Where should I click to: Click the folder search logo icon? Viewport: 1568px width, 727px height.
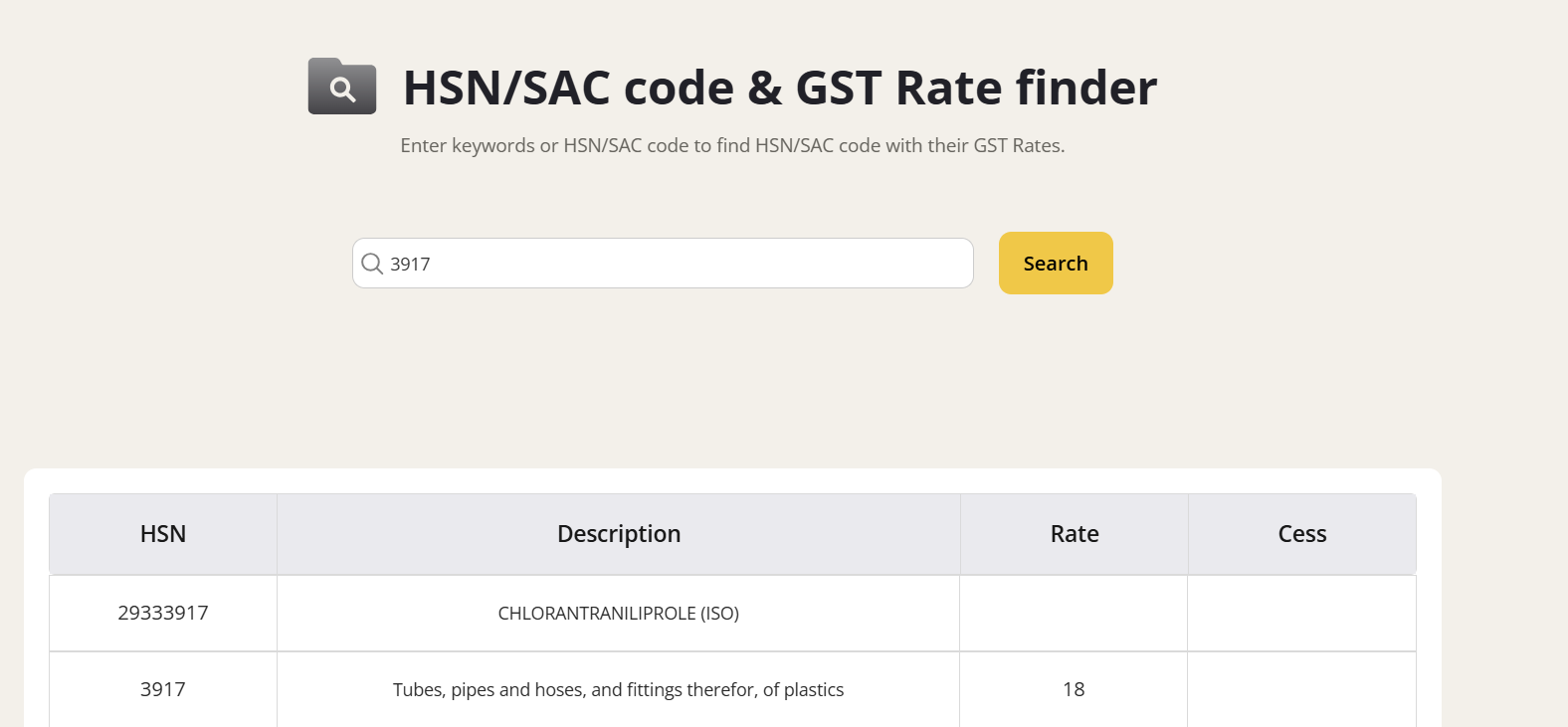[x=341, y=87]
